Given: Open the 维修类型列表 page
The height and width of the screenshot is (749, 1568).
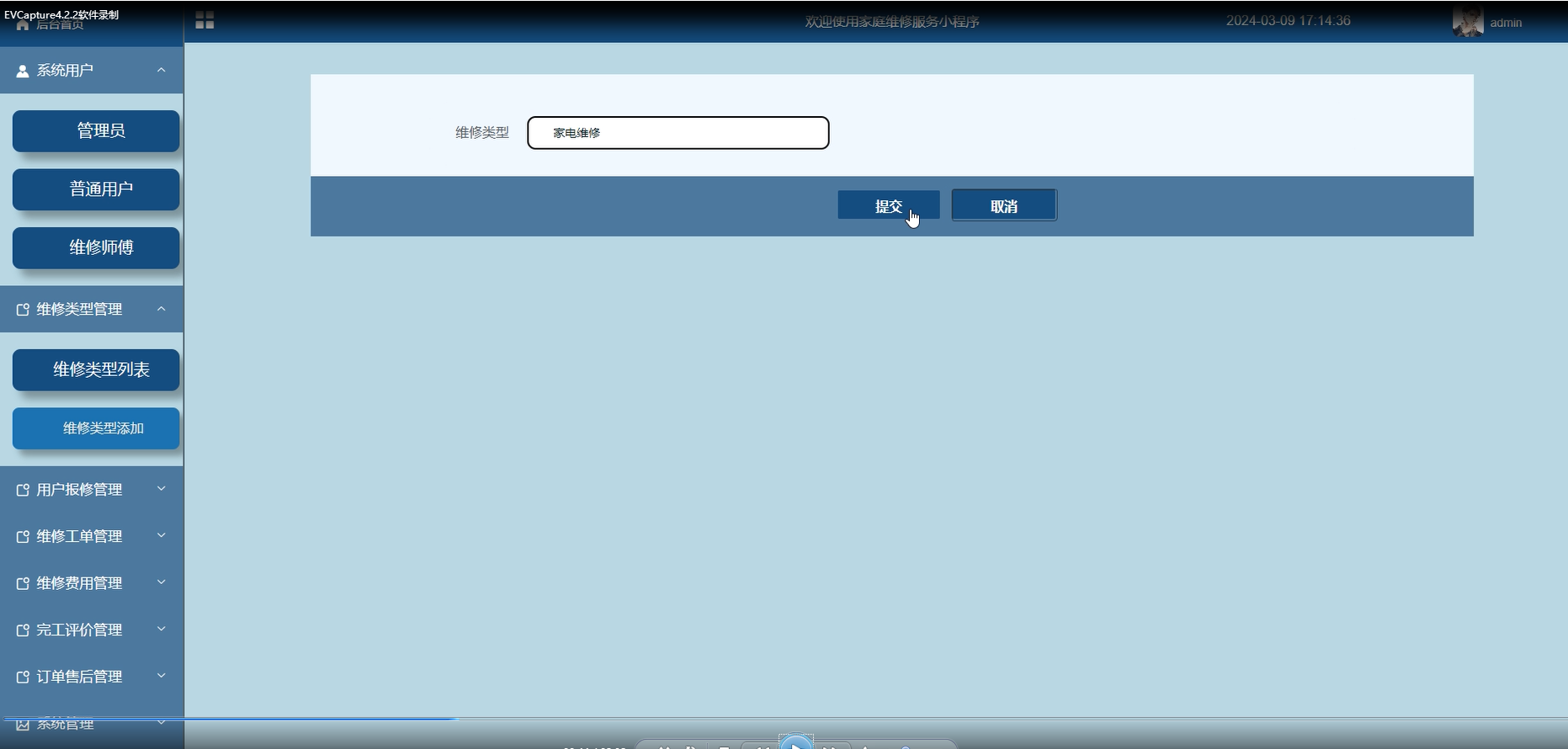Looking at the screenshot, I should (x=96, y=370).
